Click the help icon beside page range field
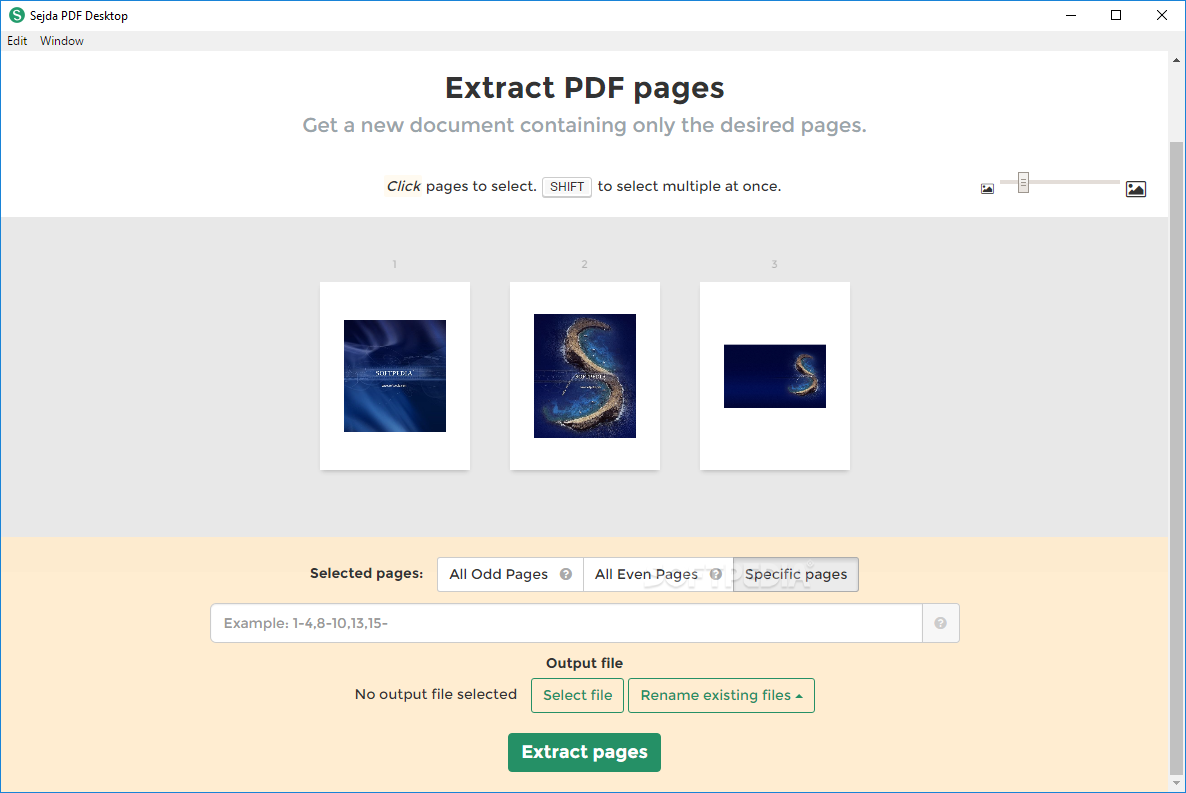The width and height of the screenshot is (1186, 793). coord(940,623)
